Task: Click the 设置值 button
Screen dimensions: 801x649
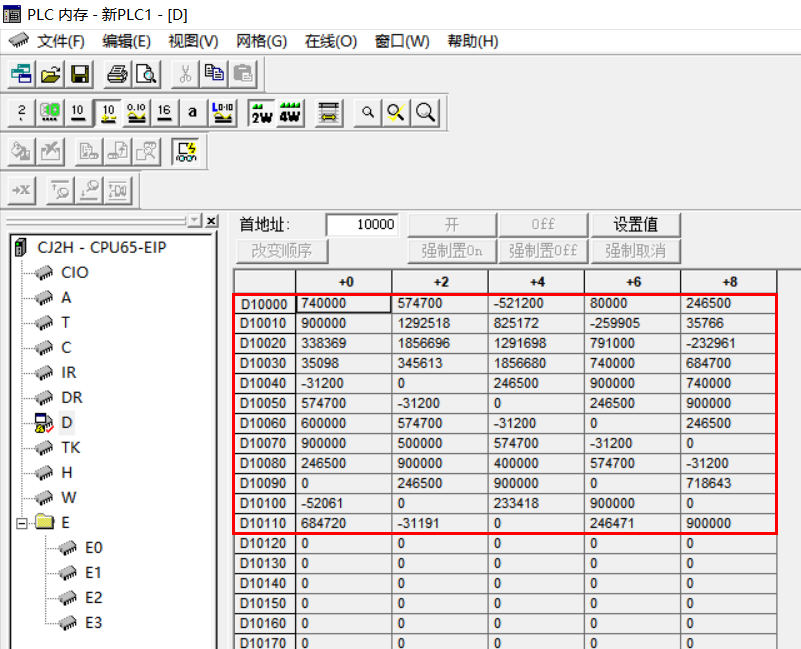Action: tap(633, 225)
